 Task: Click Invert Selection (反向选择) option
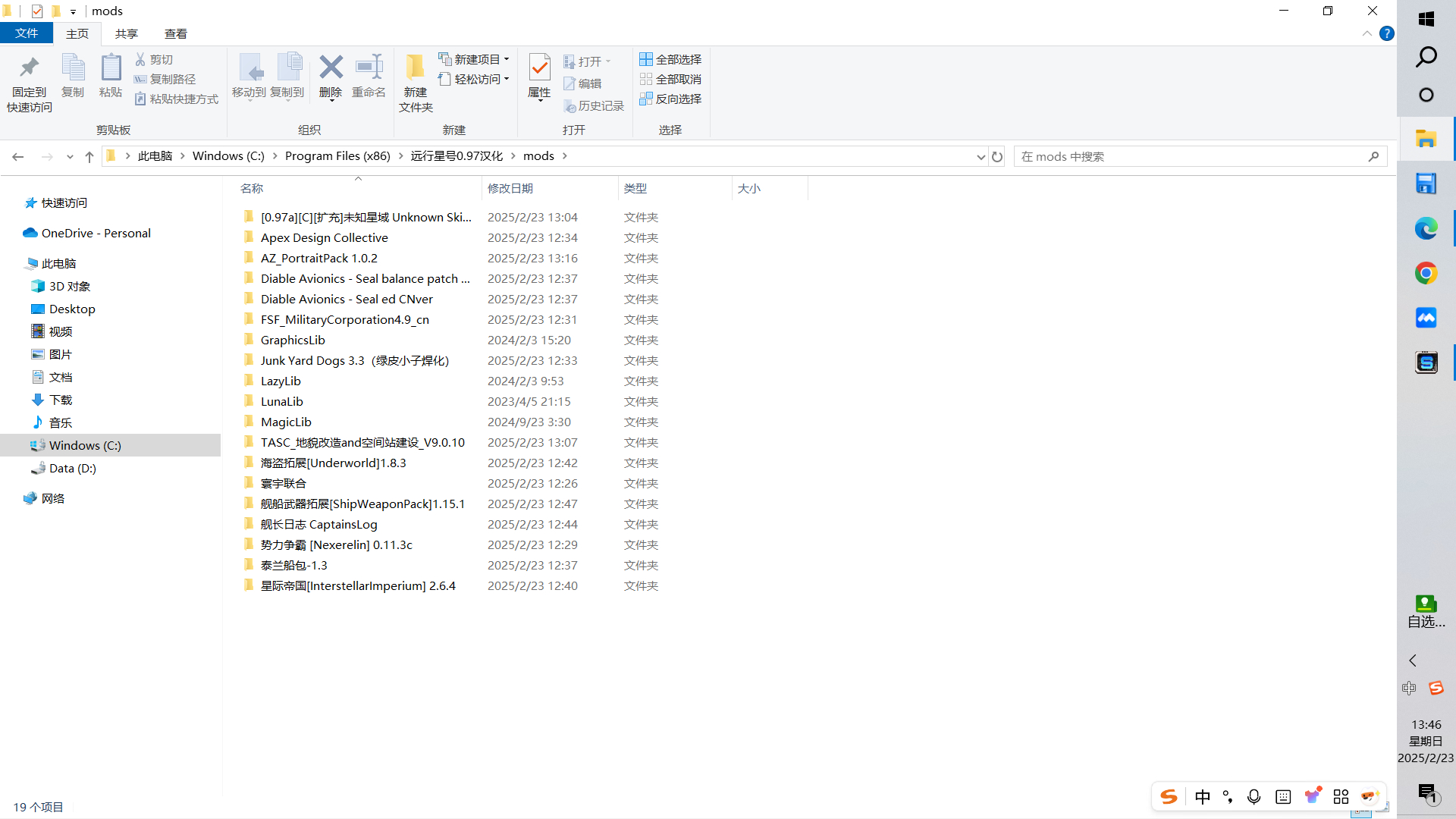670,99
